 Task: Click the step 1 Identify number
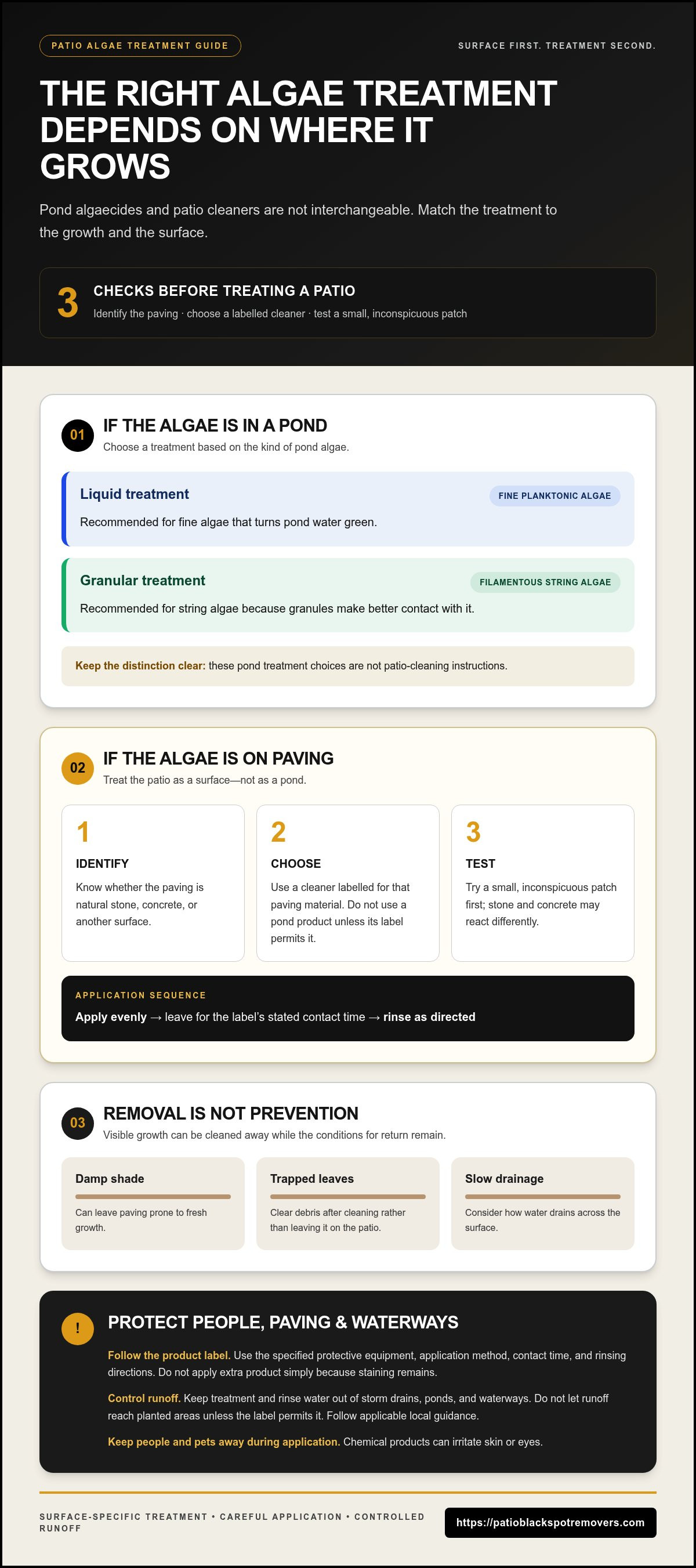coord(83,832)
